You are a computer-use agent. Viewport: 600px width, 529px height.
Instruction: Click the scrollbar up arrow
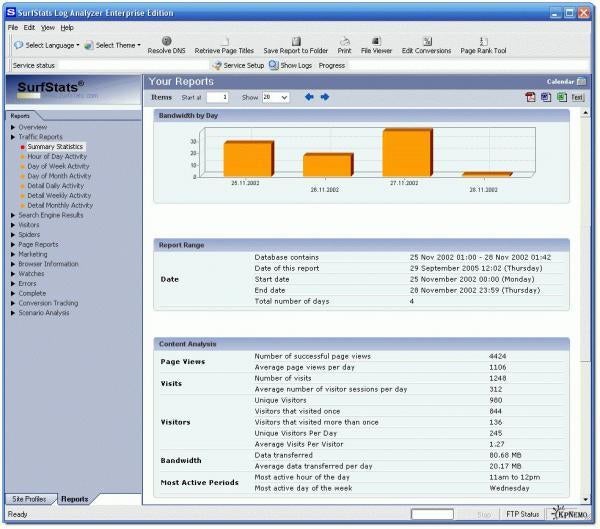pos(585,113)
